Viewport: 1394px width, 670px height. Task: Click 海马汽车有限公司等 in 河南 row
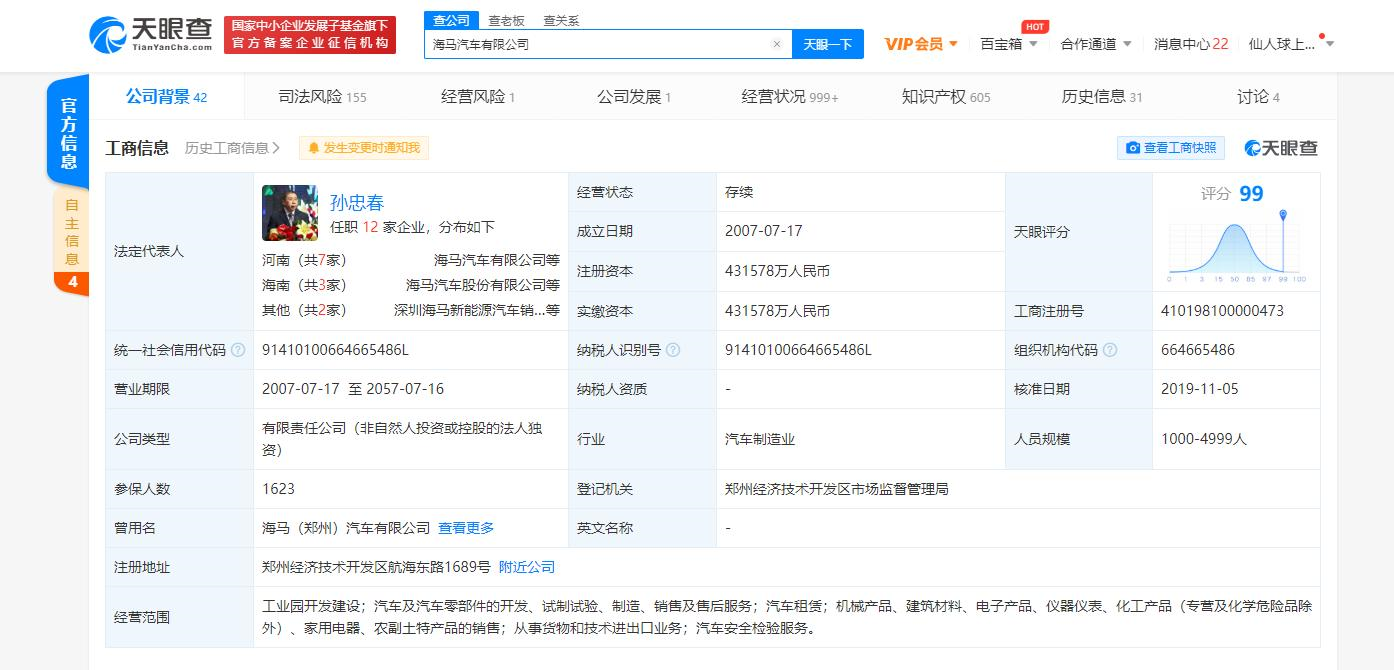497,260
